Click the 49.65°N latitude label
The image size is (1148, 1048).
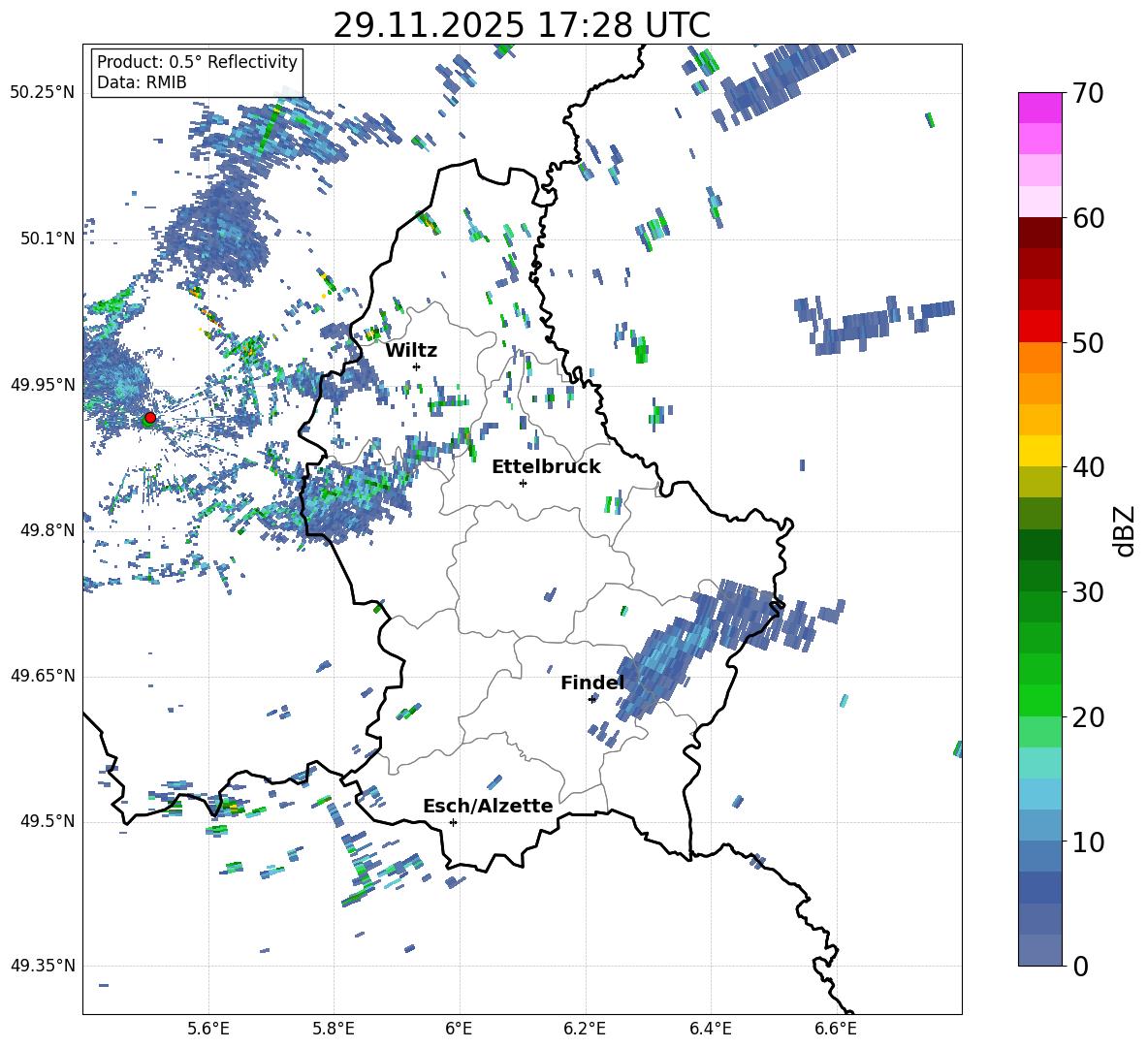43,676
